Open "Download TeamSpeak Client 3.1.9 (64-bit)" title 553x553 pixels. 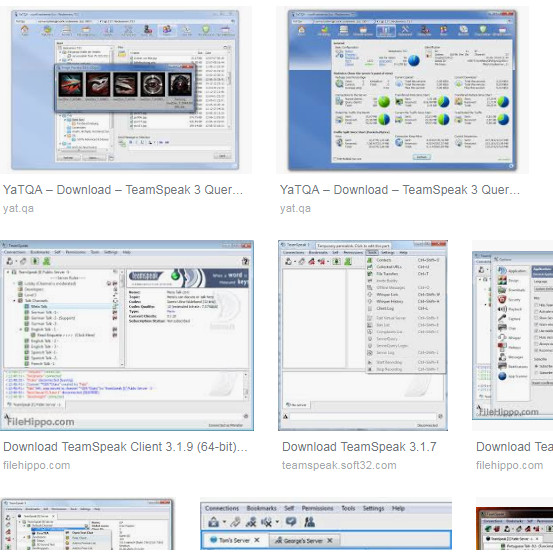(125, 447)
